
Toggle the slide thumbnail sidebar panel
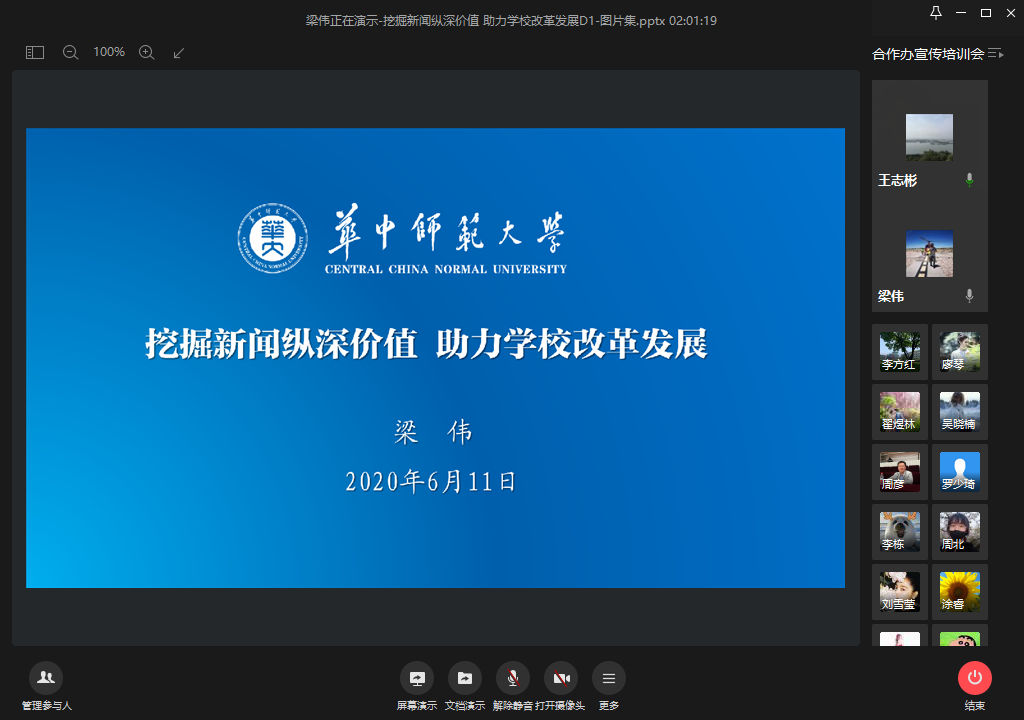pyautogui.click(x=35, y=52)
